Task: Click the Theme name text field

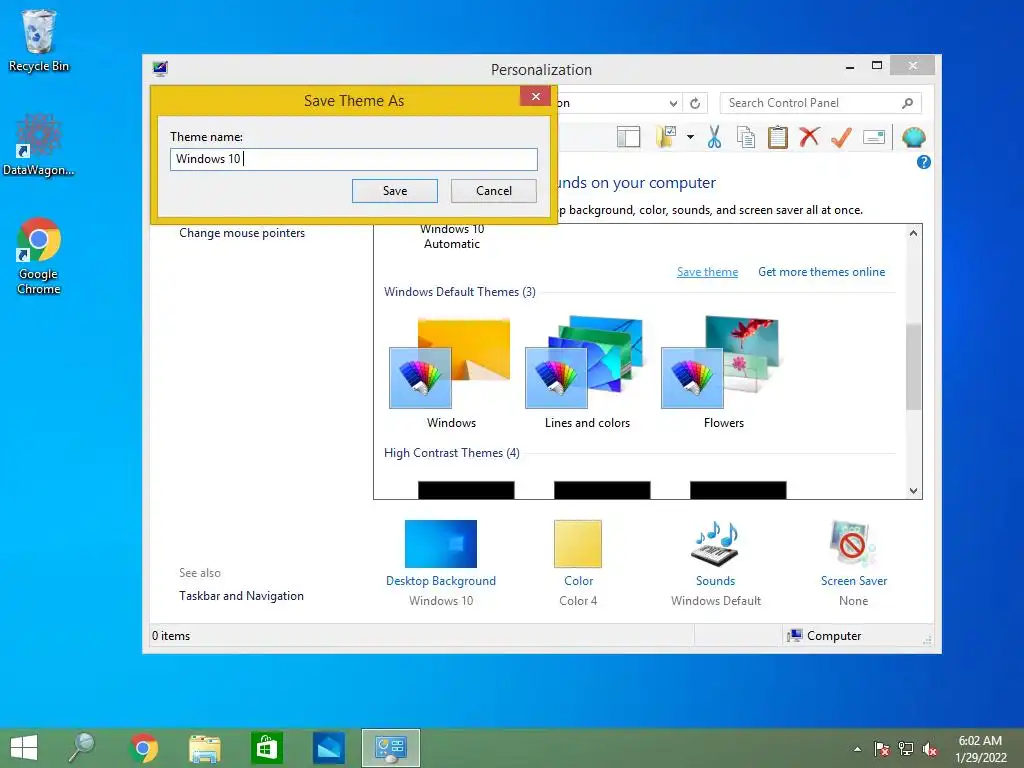Action: (354, 159)
